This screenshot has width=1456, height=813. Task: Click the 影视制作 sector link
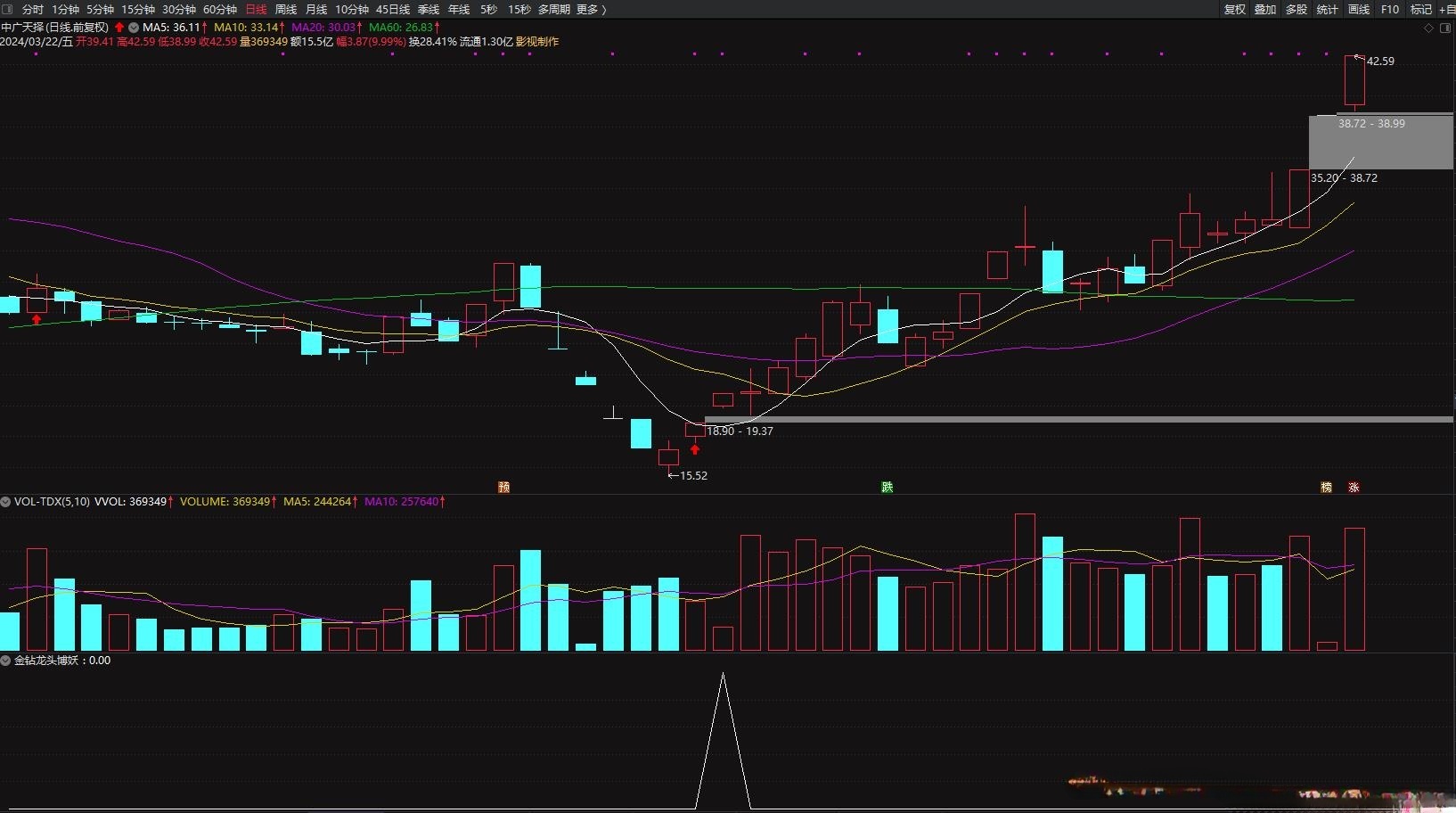[537, 42]
